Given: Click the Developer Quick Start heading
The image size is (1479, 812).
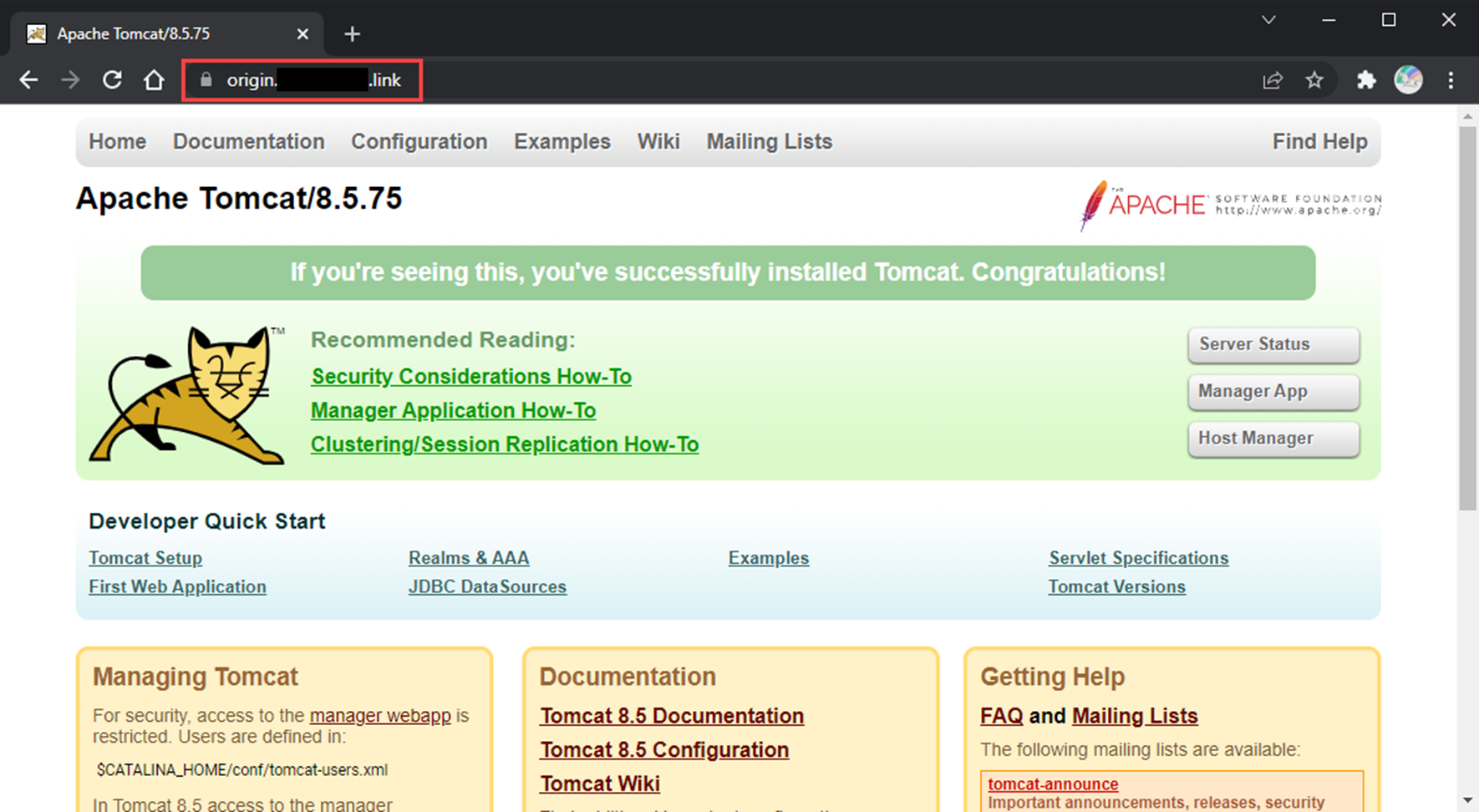Looking at the screenshot, I should coord(206,521).
